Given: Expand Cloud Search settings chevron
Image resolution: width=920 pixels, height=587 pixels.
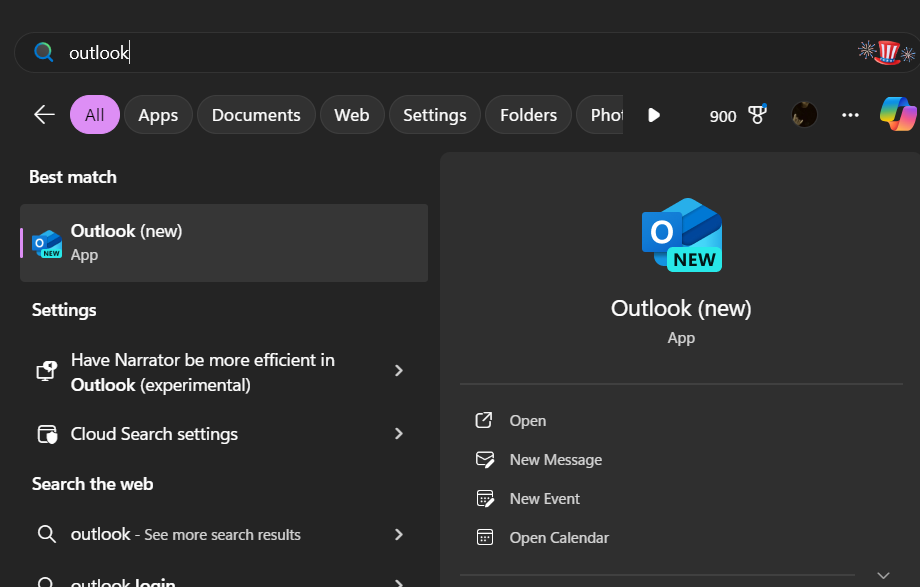Looking at the screenshot, I should coord(398,434).
